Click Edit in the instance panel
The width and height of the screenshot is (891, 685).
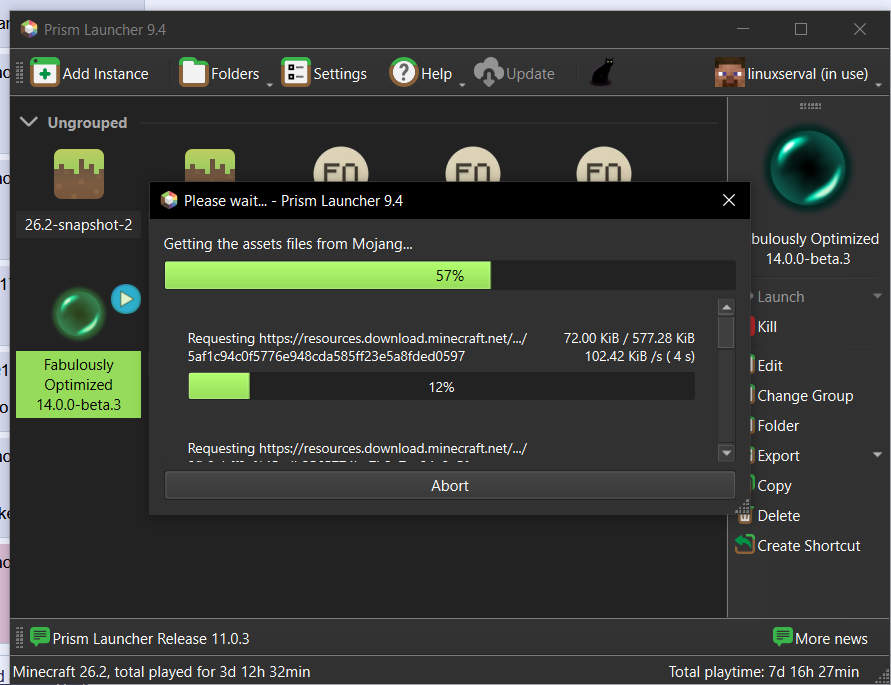769,366
